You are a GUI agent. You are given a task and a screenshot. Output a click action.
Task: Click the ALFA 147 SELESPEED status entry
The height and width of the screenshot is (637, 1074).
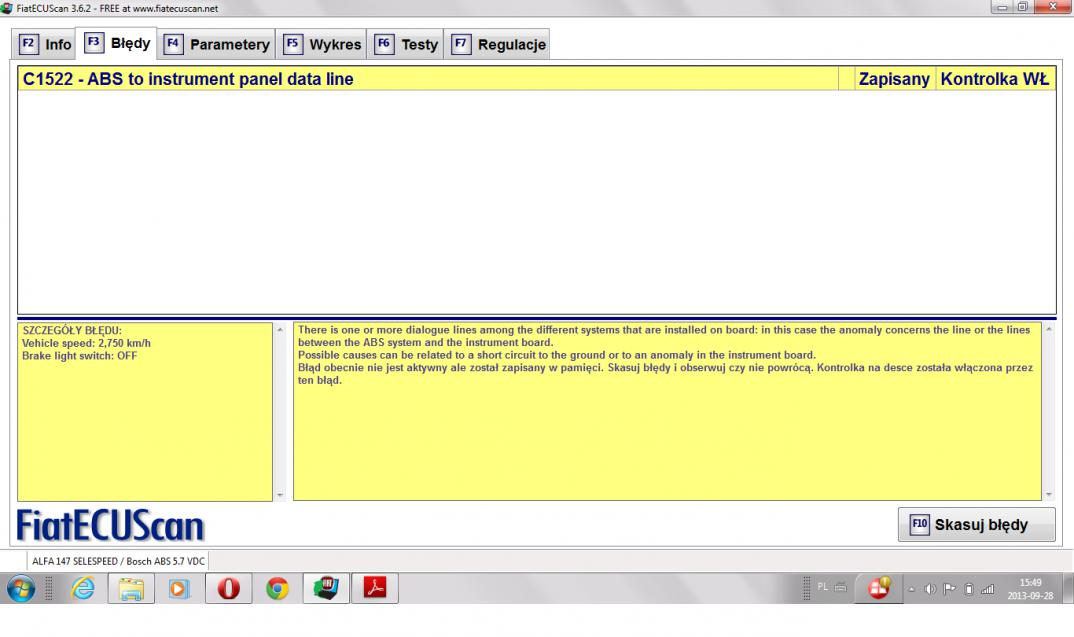point(118,561)
